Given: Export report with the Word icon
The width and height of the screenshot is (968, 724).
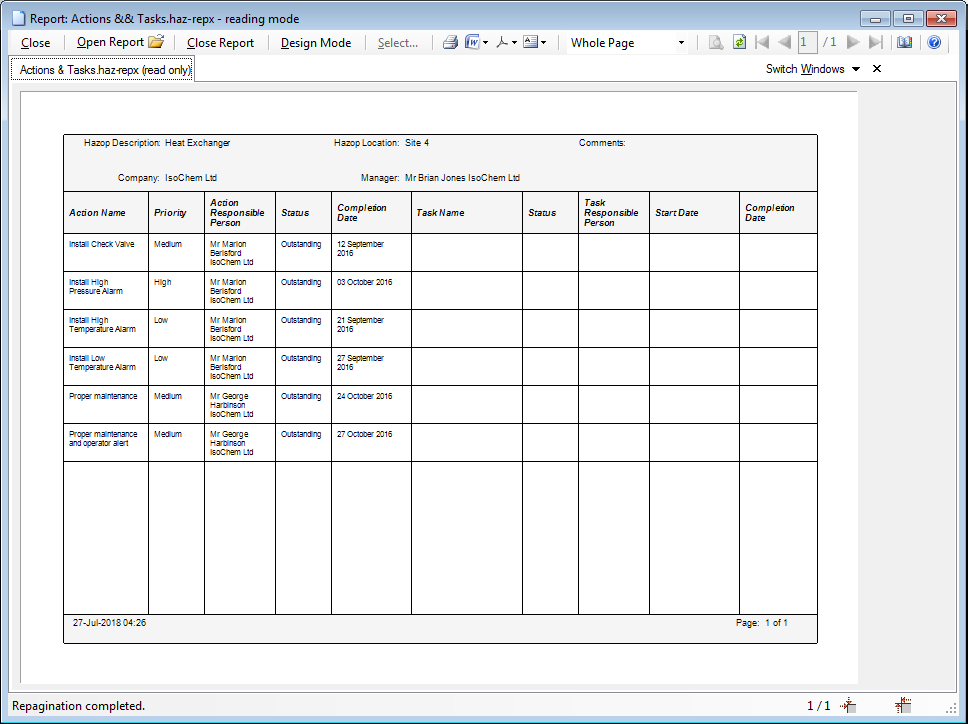Looking at the screenshot, I should (472, 43).
